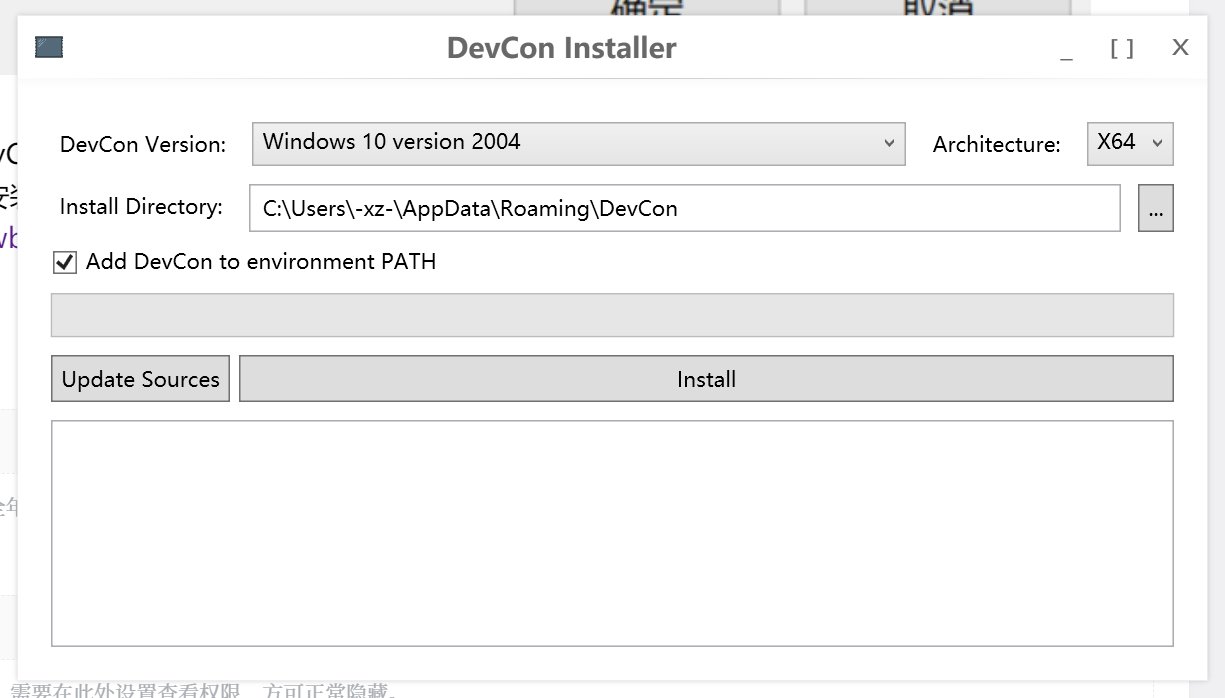Start installation with the Install button

pos(705,379)
